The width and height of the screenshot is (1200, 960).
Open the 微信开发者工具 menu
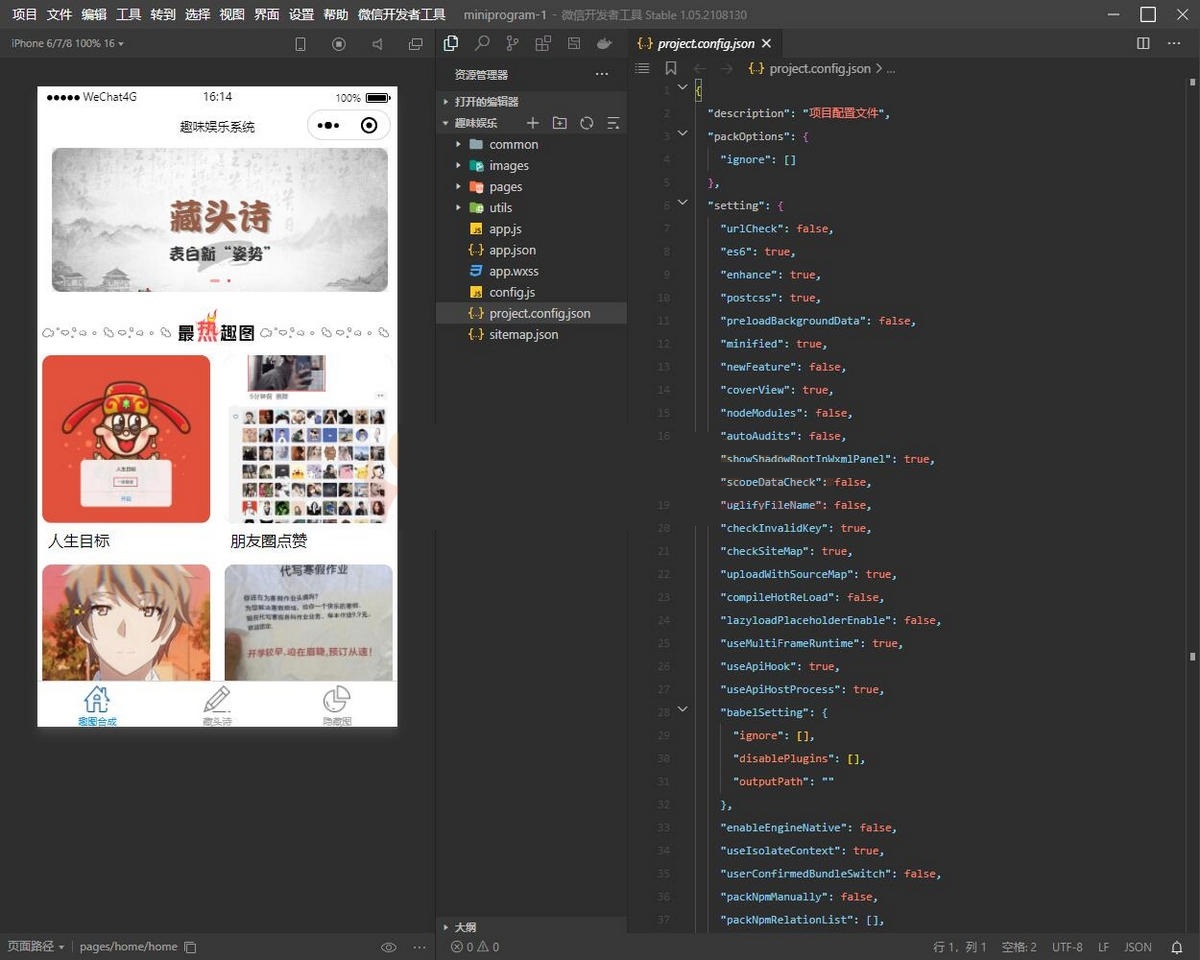click(402, 15)
